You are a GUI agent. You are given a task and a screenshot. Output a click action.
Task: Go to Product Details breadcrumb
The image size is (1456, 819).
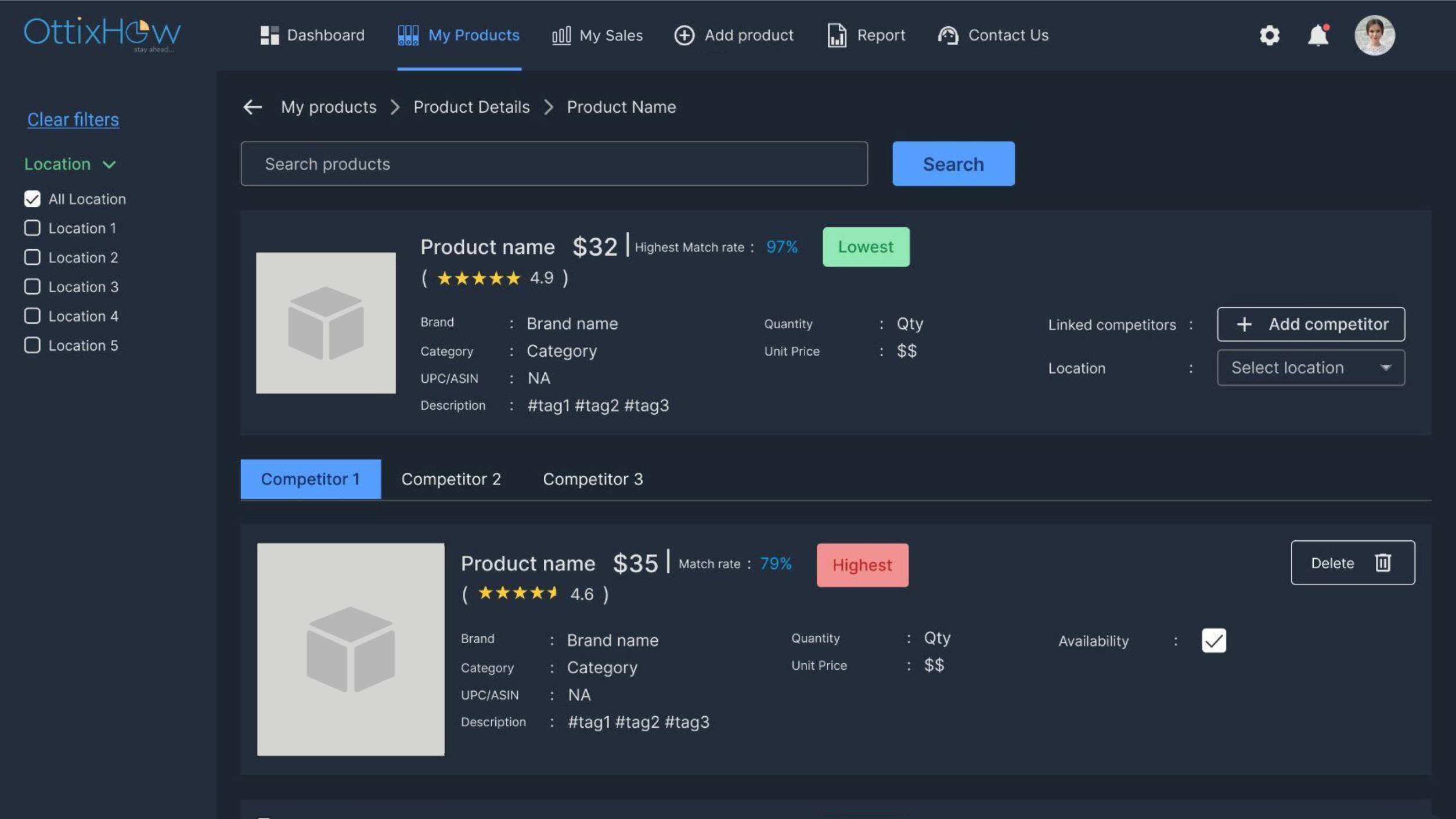[471, 107]
